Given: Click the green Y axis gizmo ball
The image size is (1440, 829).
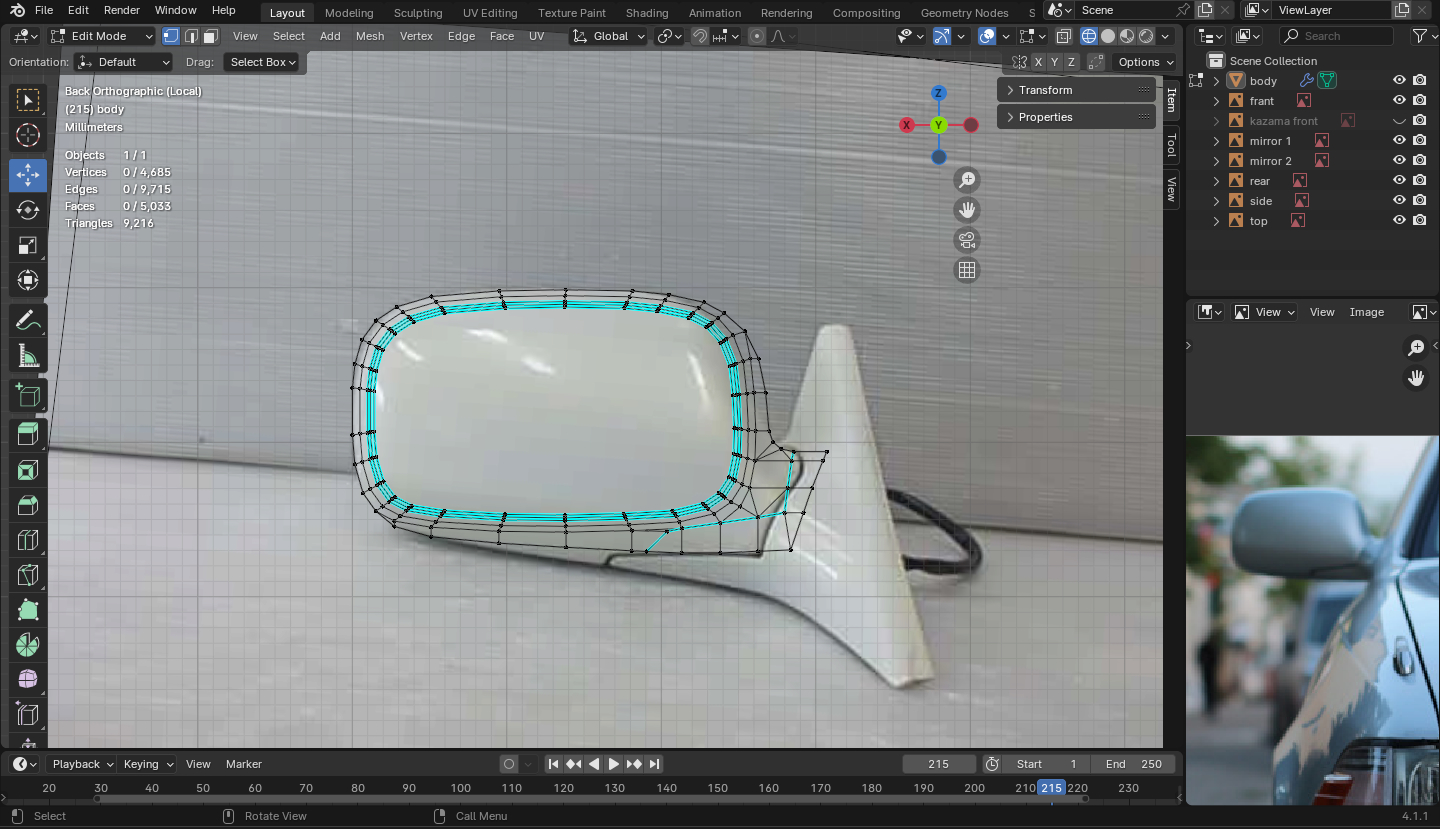Looking at the screenshot, I should 938,125.
